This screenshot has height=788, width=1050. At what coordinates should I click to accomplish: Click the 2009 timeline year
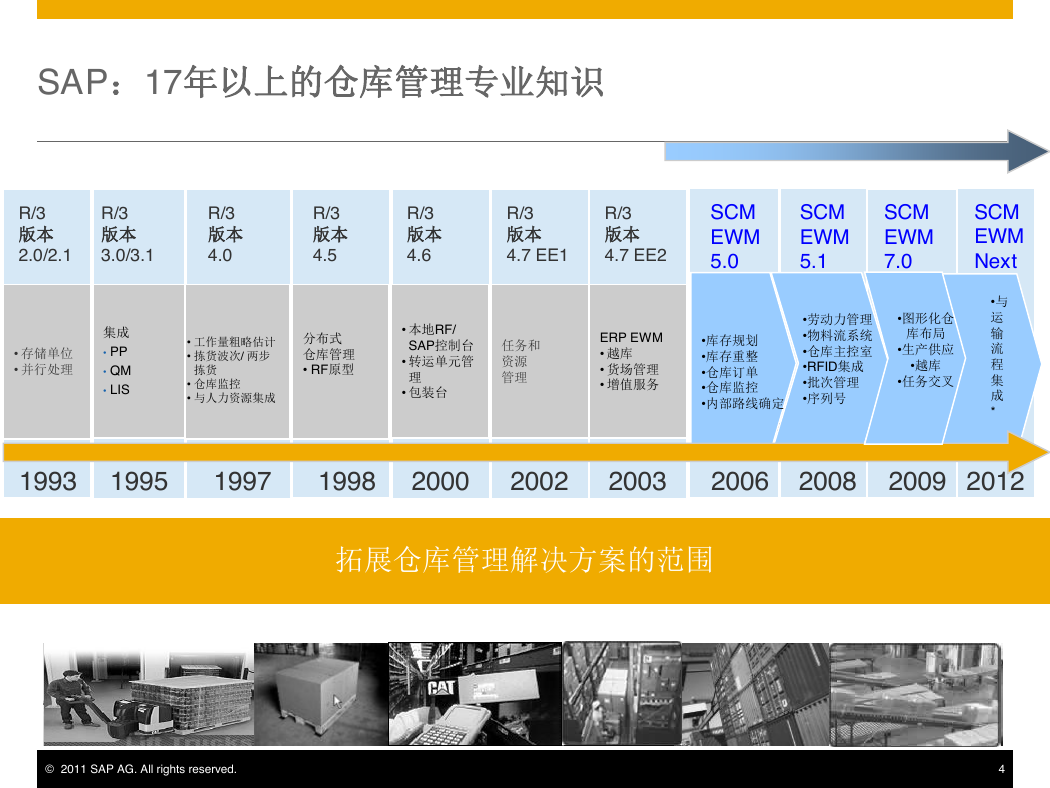(x=917, y=481)
